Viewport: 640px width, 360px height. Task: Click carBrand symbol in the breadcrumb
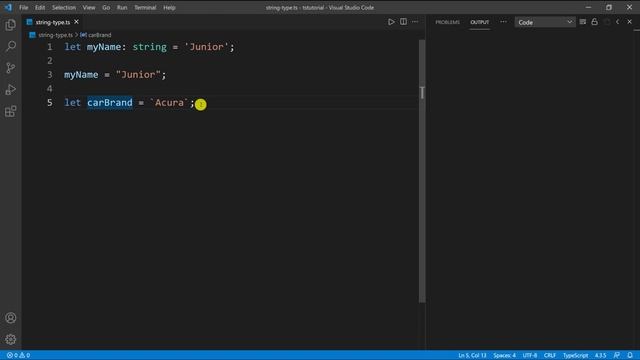pyautogui.click(x=99, y=35)
